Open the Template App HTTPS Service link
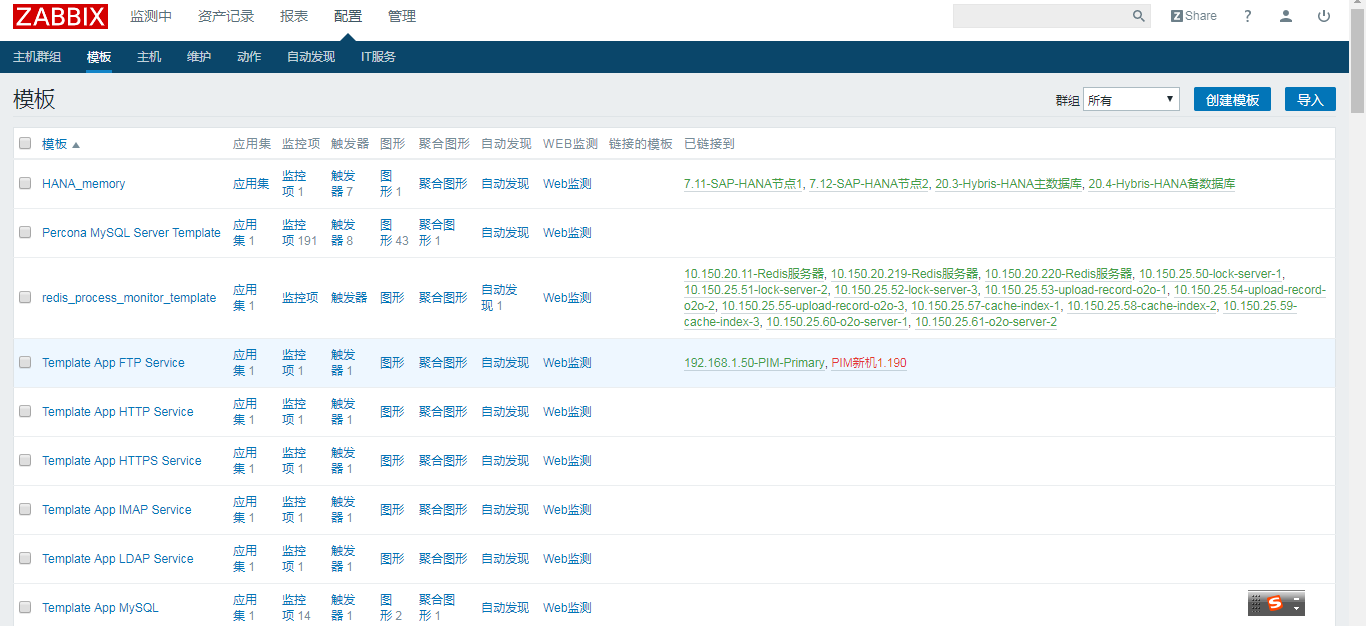The image size is (1366, 626). [x=122, y=461]
